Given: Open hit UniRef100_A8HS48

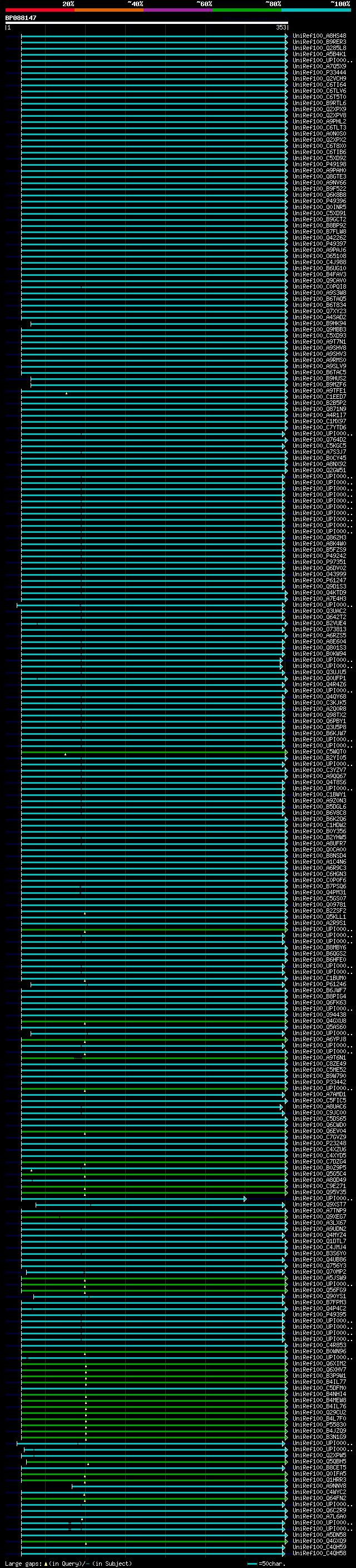Looking at the screenshot, I should [x=319, y=36].
